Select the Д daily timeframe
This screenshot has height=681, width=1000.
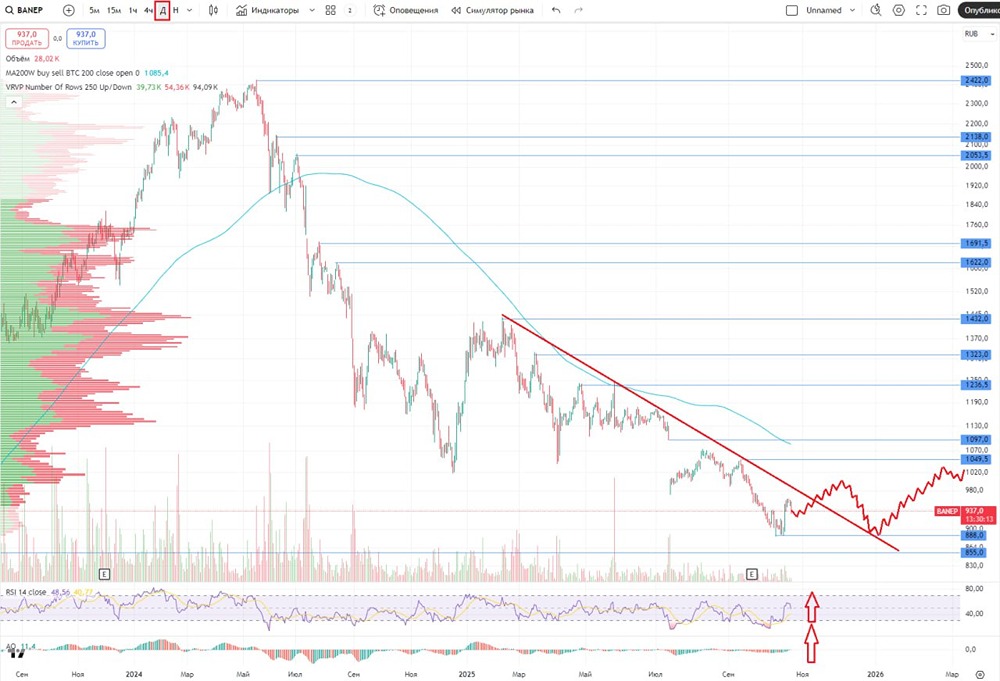click(163, 10)
